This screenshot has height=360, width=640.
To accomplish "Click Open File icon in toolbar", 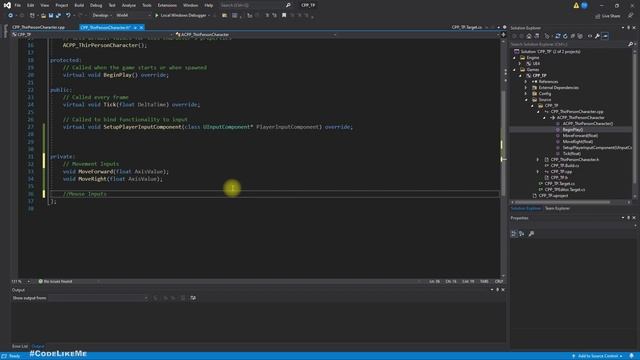I will 43,16.
